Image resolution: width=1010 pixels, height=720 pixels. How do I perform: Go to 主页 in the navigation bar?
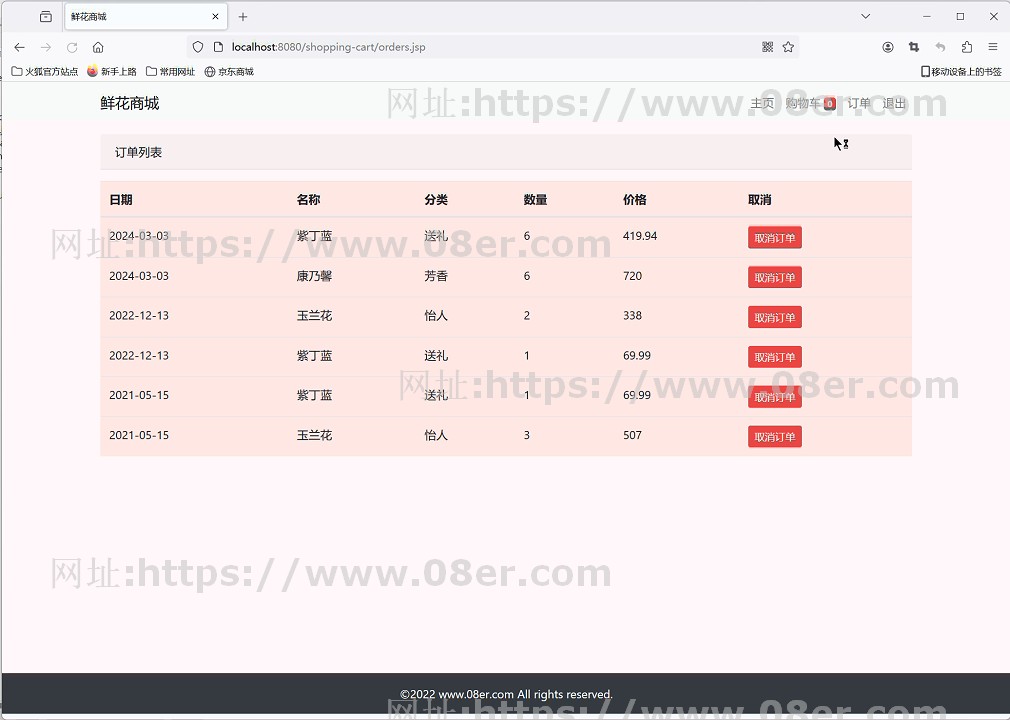tap(762, 103)
